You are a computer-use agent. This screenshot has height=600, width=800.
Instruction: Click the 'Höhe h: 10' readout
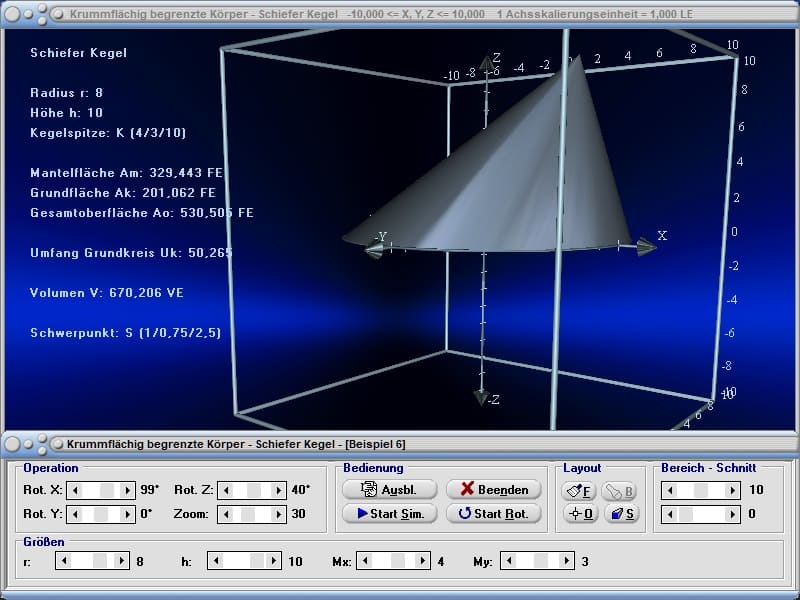(x=66, y=112)
